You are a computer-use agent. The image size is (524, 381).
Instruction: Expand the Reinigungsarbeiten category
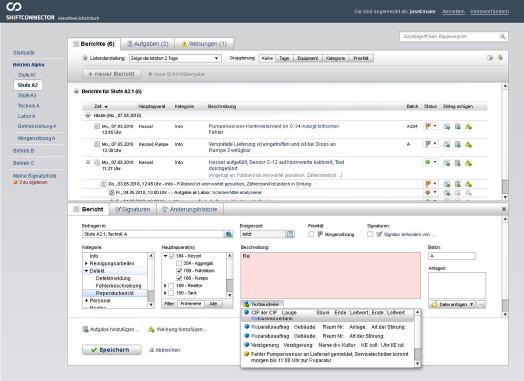tap(86, 263)
